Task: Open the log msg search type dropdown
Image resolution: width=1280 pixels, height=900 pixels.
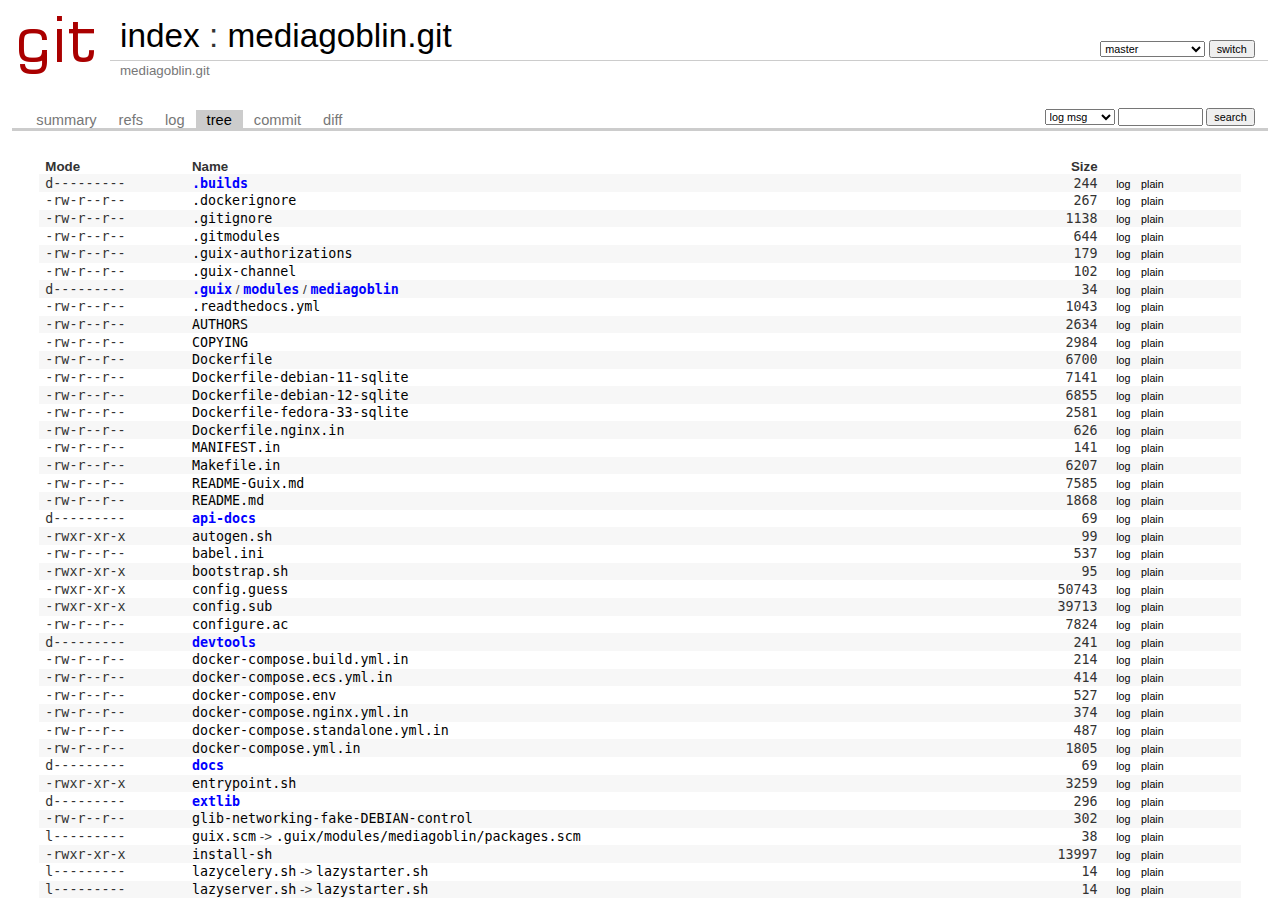Action: (x=1080, y=117)
